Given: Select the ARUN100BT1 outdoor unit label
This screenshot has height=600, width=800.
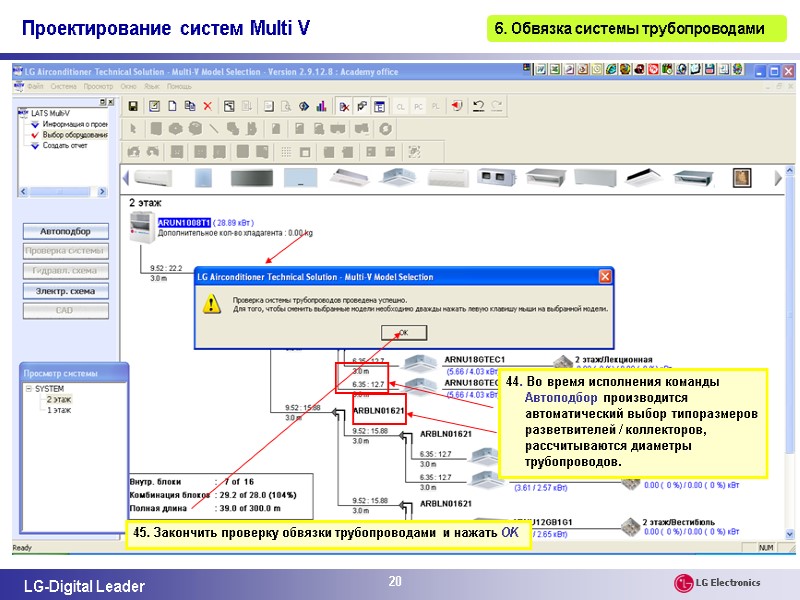Looking at the screenshot, I should coord(184,222).
